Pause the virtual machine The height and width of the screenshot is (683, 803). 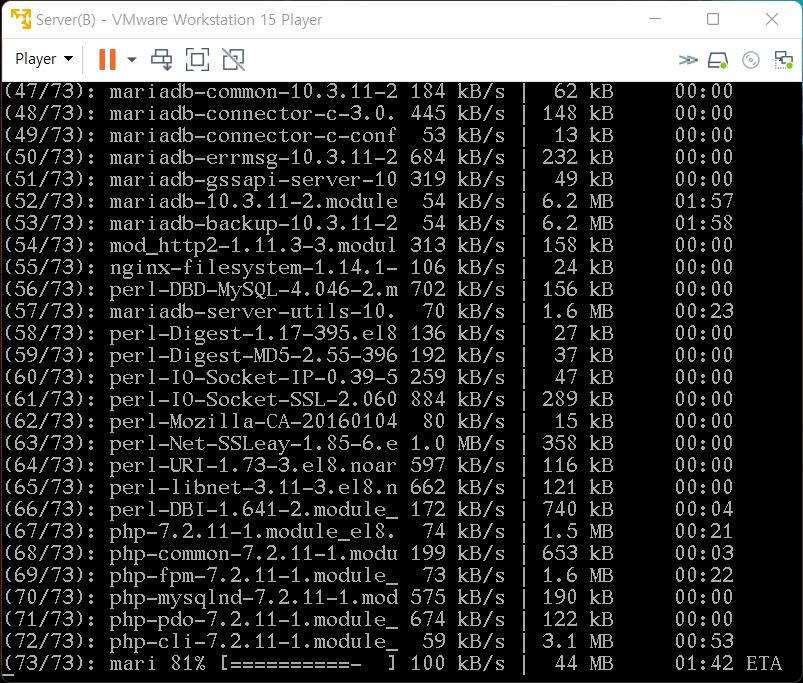pyautogui.click(x=107, y=59)
